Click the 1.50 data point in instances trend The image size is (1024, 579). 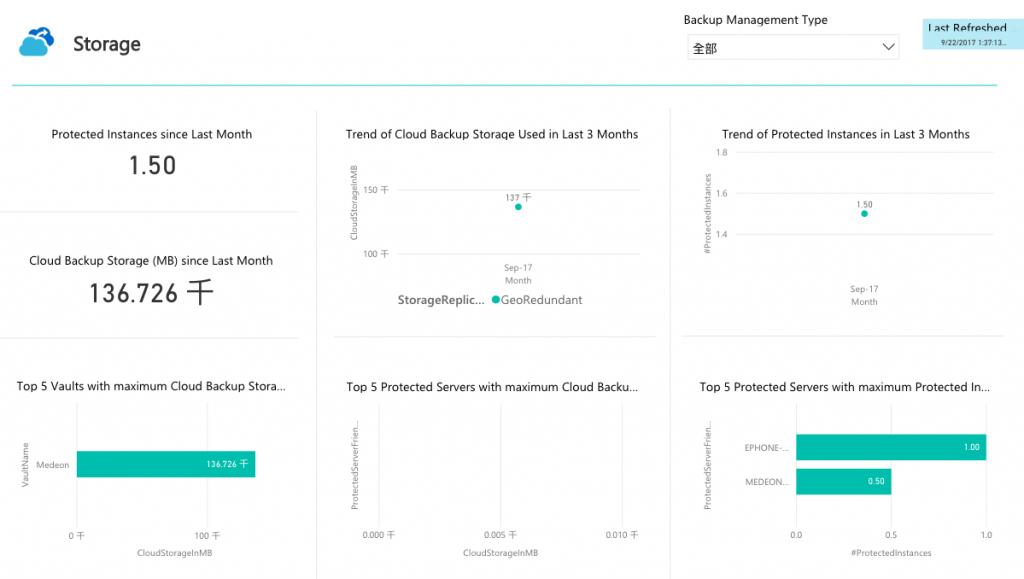click(x=864, y=213)
